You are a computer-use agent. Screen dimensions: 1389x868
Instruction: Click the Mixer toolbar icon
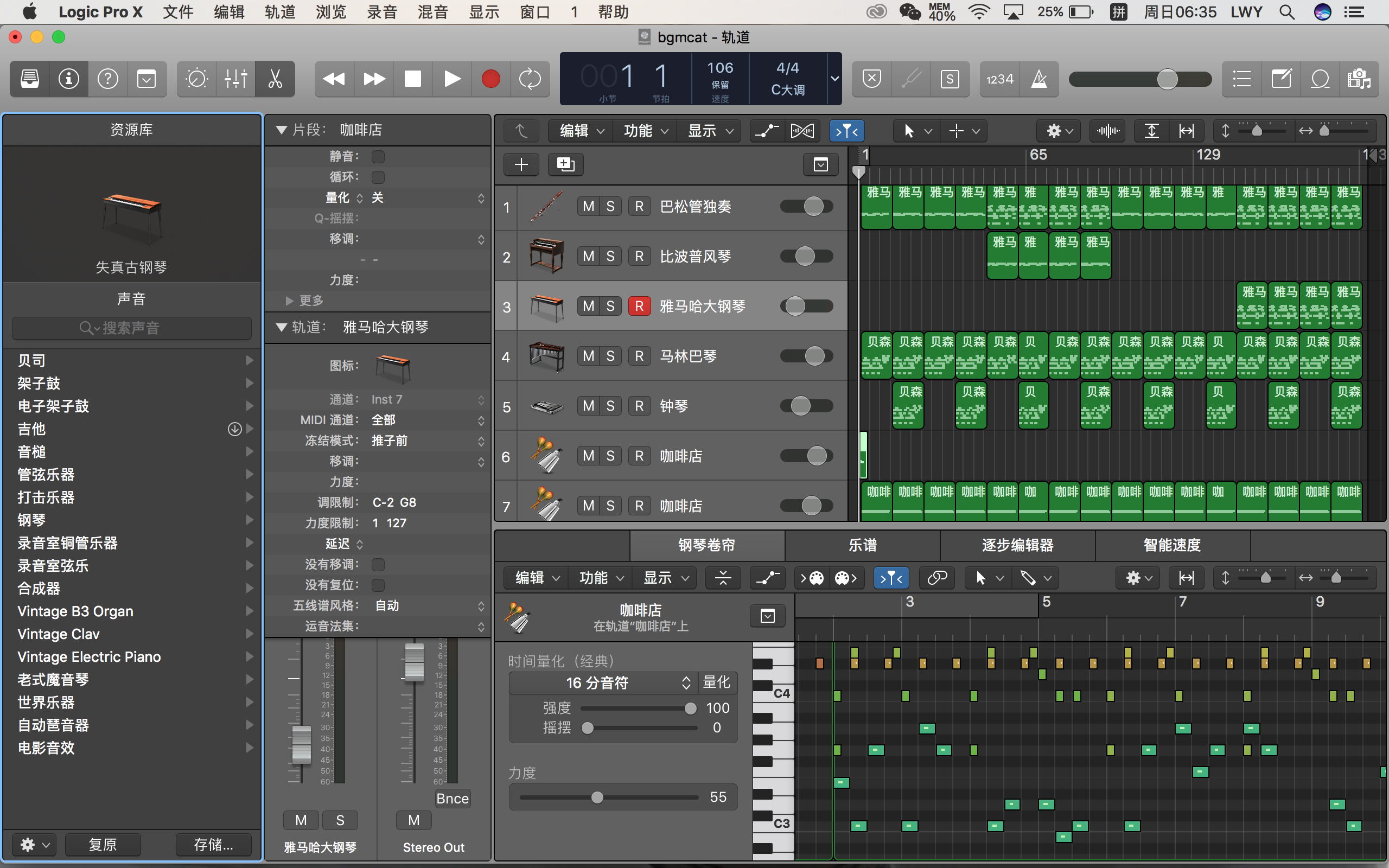point(236,79)
